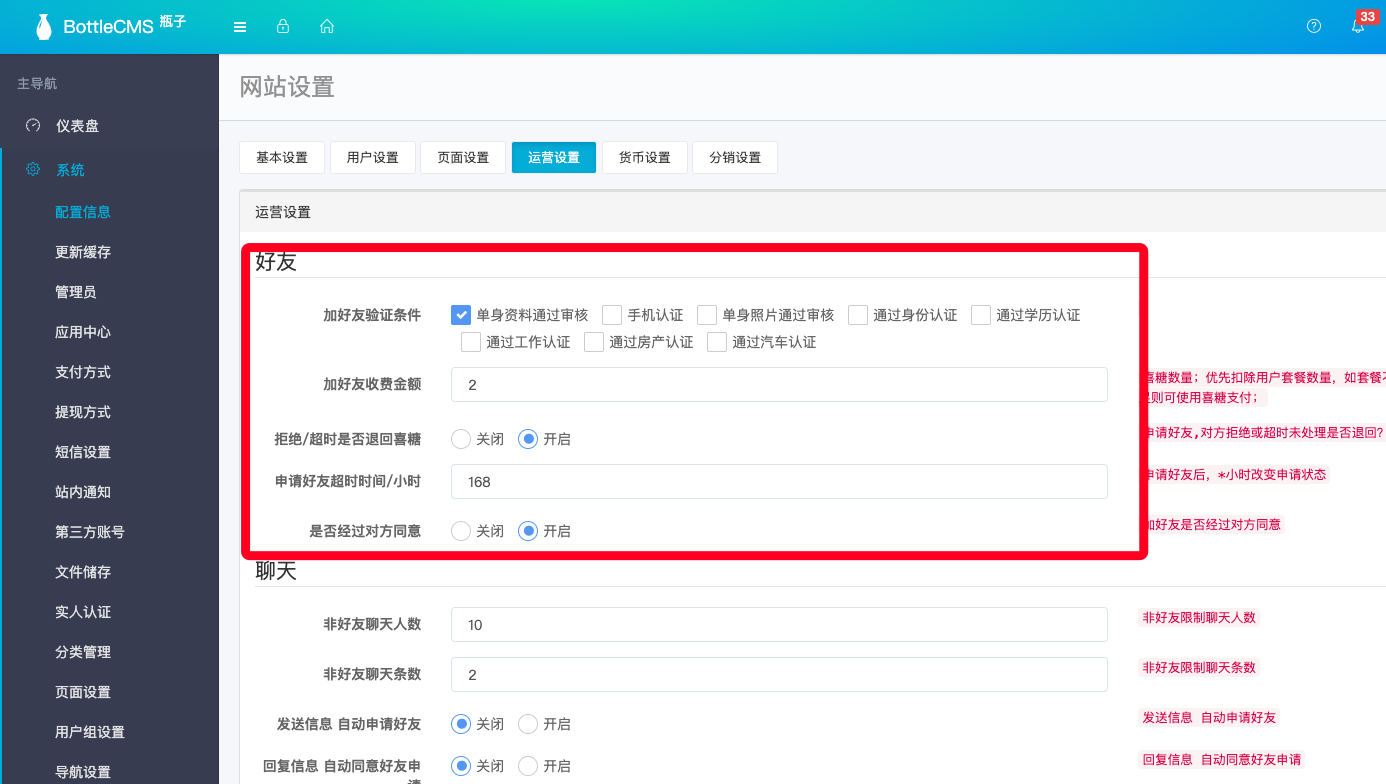Open the 货币设置 tab
Image resolution: width=1386 pixels, height=784 pixels.
point(645,158)
